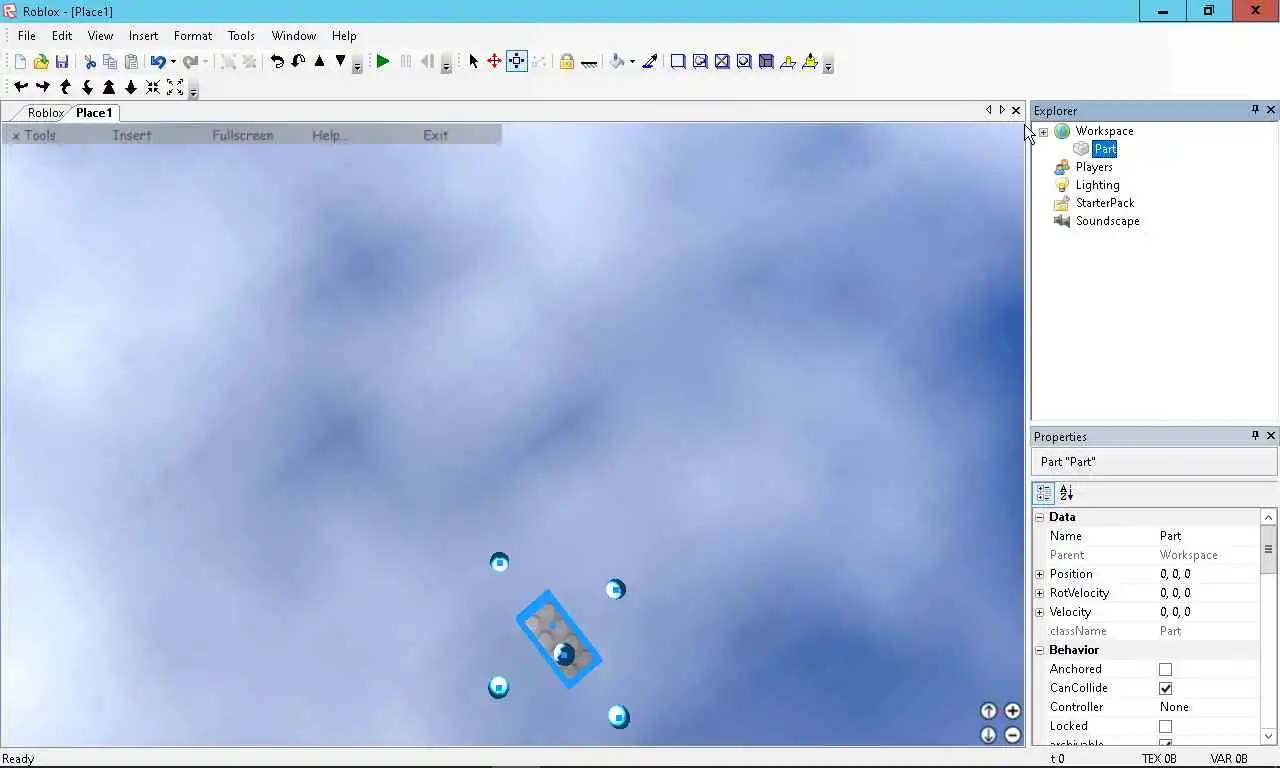Zoom out with the viewport minus button
Screen dimensions: 1280x768
tap(1012, 735)
